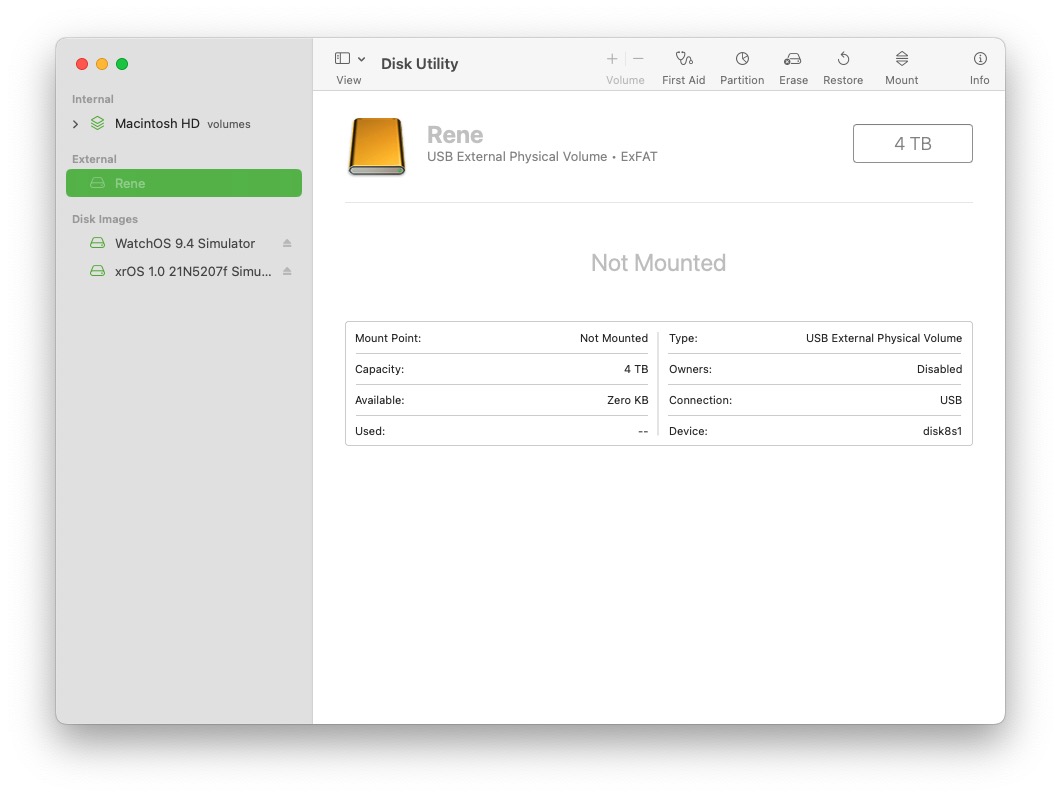Eject the xrOS 1.0 21N5207f Simulator image

click(287, 271)
